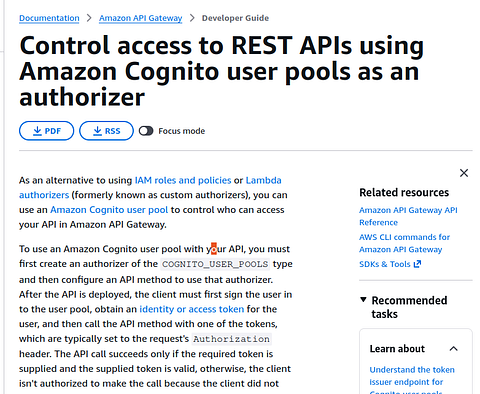The height and width of the screenshot is (394, 480).
Task: Click the SDKs & Tools external-link icon
Action: coord(417,264)
